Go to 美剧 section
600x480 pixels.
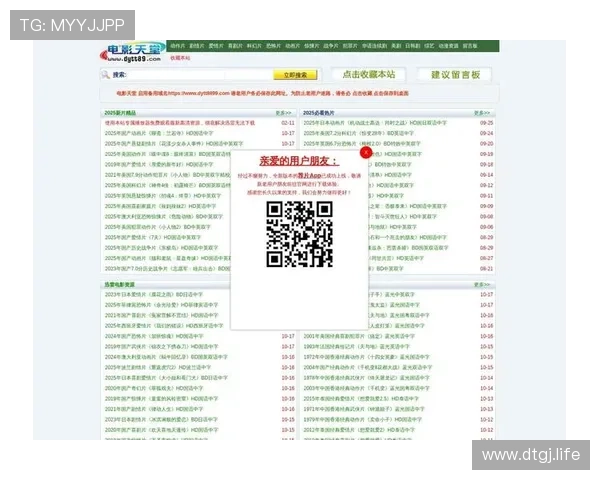pyautogui.click(x=396, y=46)
